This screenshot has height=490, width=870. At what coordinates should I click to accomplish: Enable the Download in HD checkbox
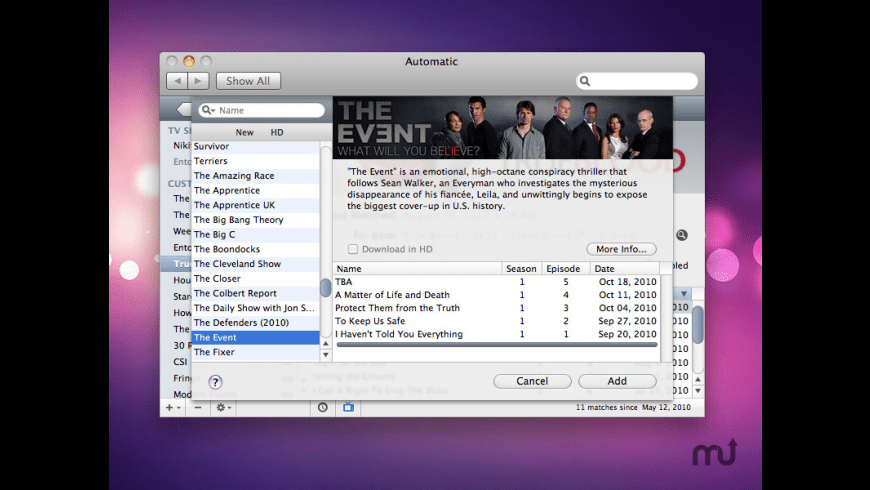(x=353, y=249)
